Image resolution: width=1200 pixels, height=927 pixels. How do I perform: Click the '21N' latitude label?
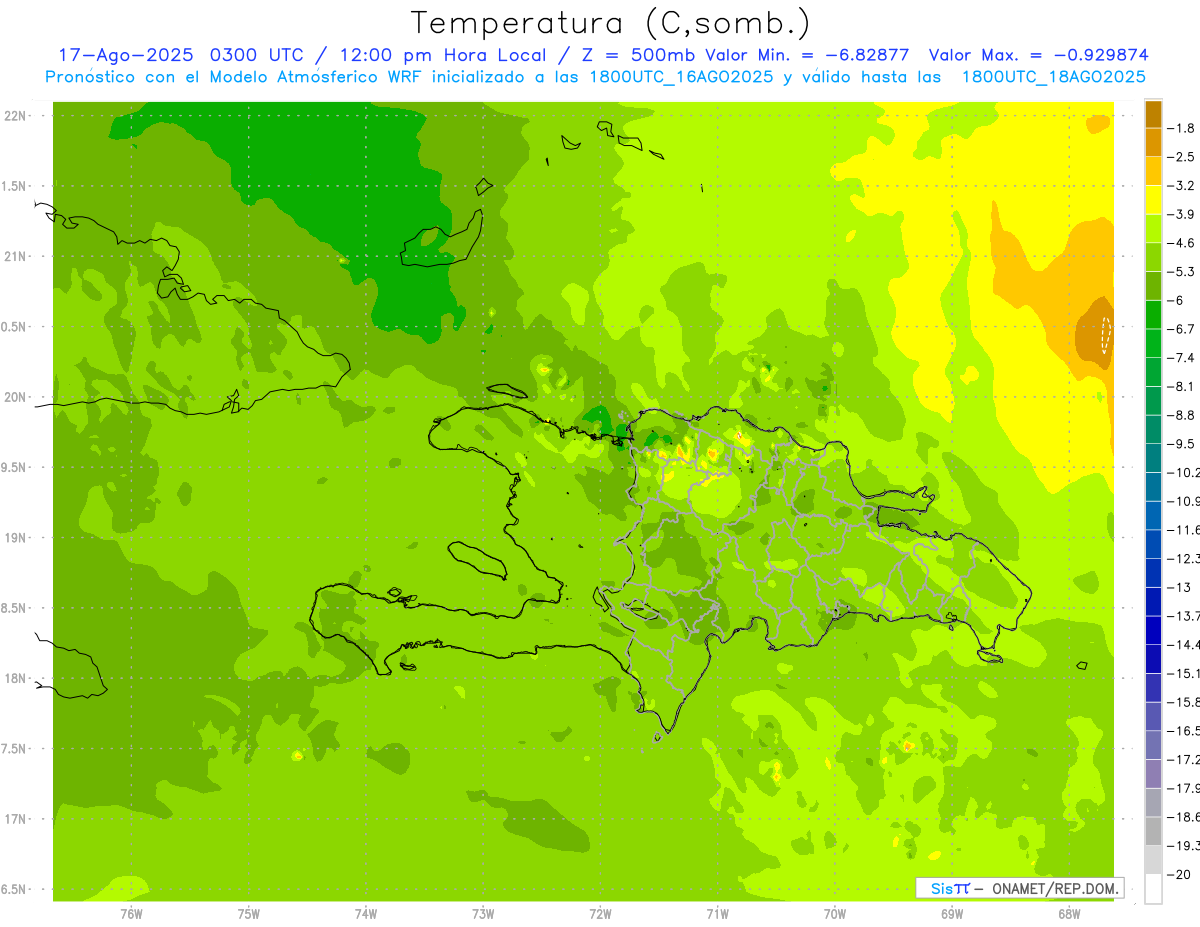(x=16, y=256)
